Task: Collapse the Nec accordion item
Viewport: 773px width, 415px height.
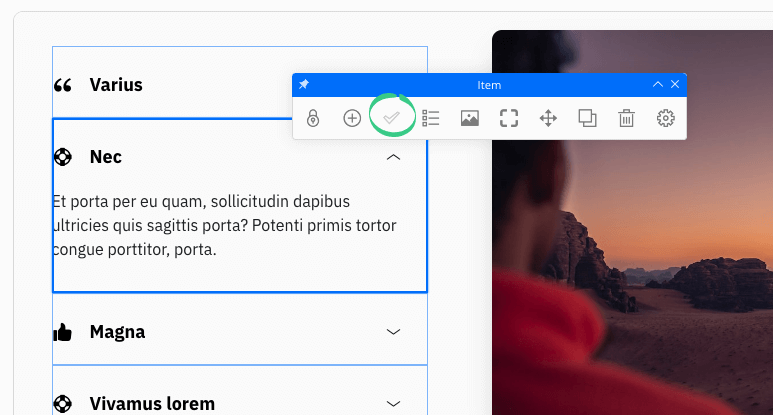Action: pyautogui.click(x=393, y=157)
